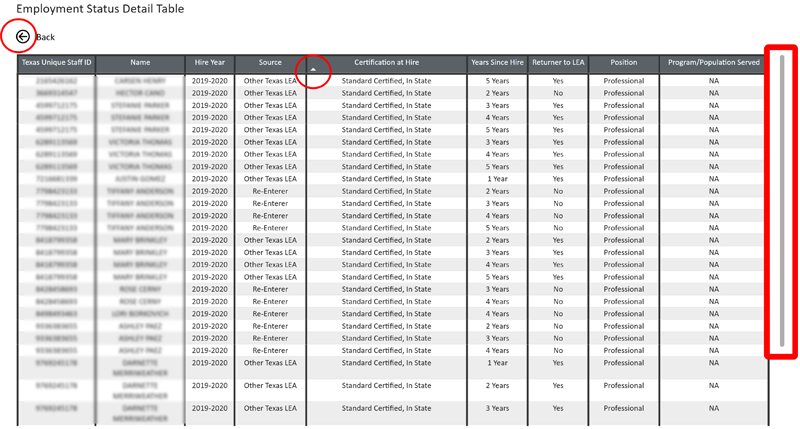Viewport: 800px width, 429px height.
Task: Click '2 Years' in Hector Cano's row
Action: [x=497, y=93]
